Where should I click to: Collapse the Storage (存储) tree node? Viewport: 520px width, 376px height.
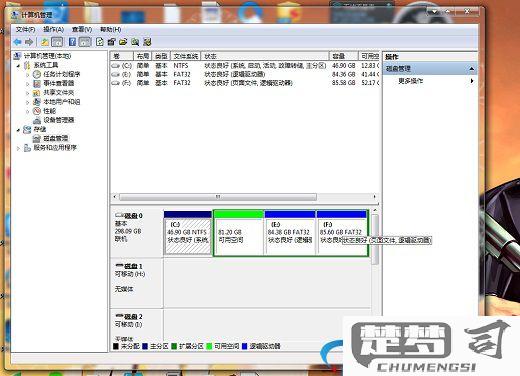tap(19, 130)
